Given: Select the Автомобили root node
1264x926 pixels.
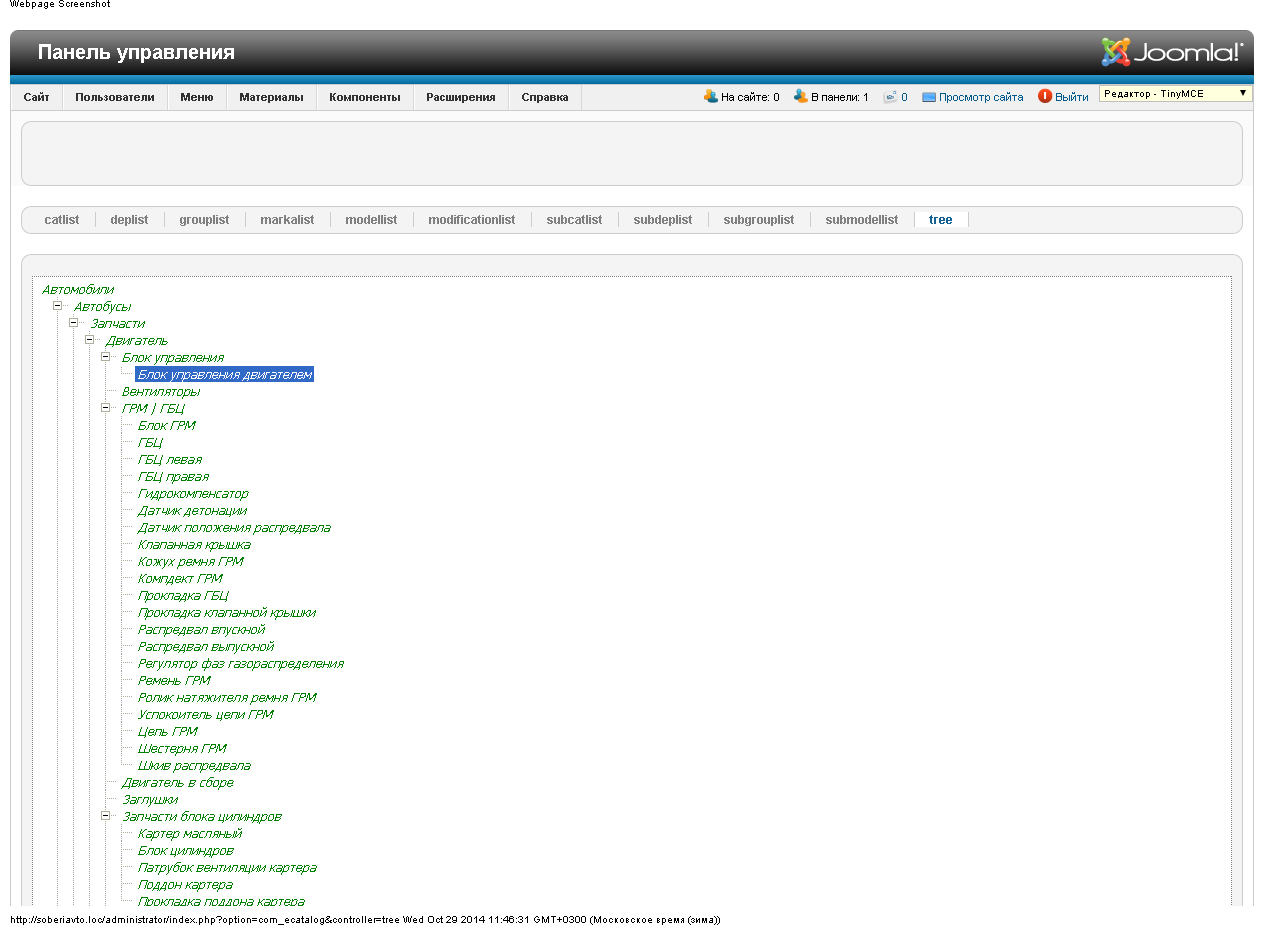Looking at the screenshot, I should click(78, 289).
